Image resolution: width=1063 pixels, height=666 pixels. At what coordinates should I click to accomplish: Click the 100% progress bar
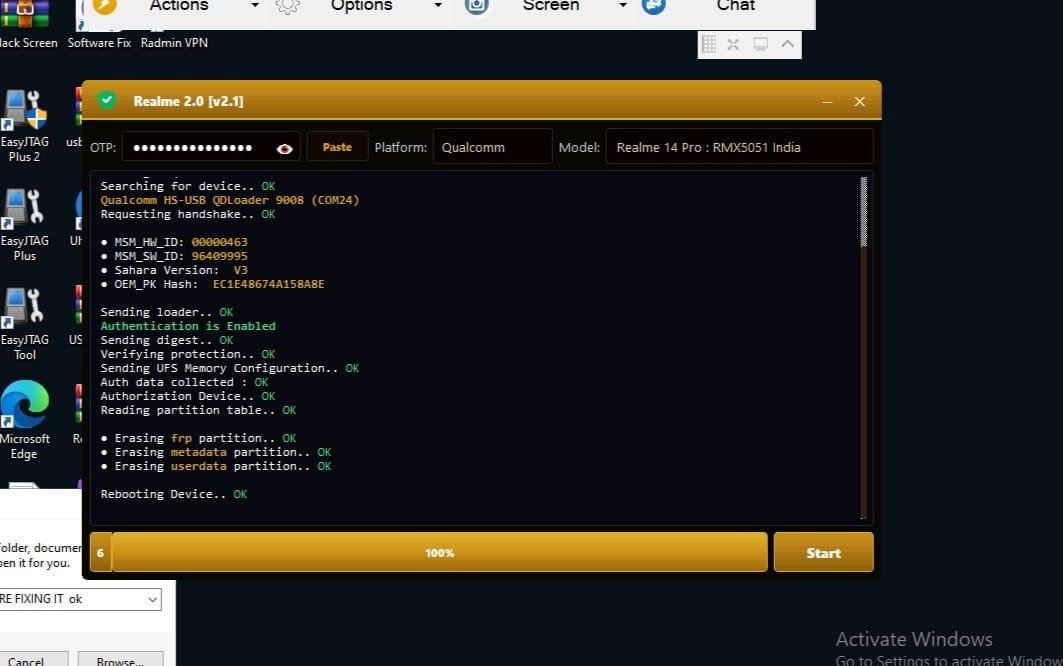(x=439, y=552)
